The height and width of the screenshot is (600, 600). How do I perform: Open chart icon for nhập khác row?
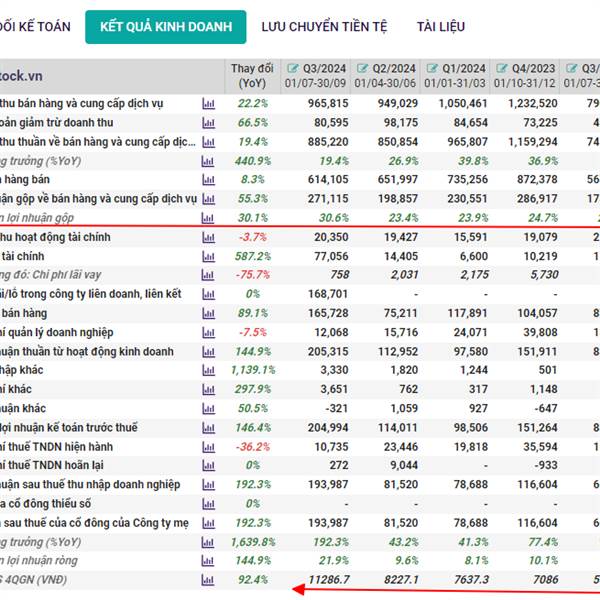208,370
